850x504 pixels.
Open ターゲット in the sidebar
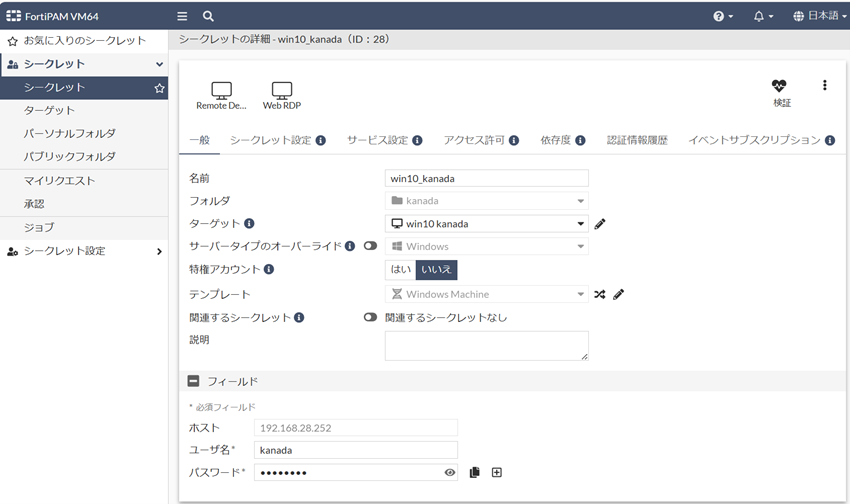(49, 110)
